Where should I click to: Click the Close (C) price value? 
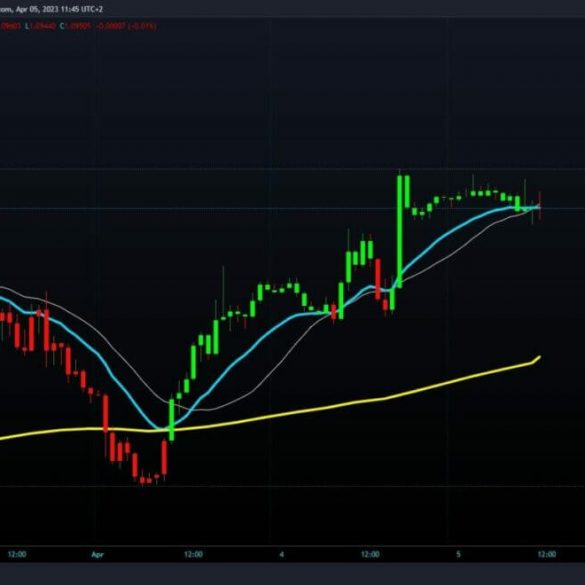(x=78, y=26)
